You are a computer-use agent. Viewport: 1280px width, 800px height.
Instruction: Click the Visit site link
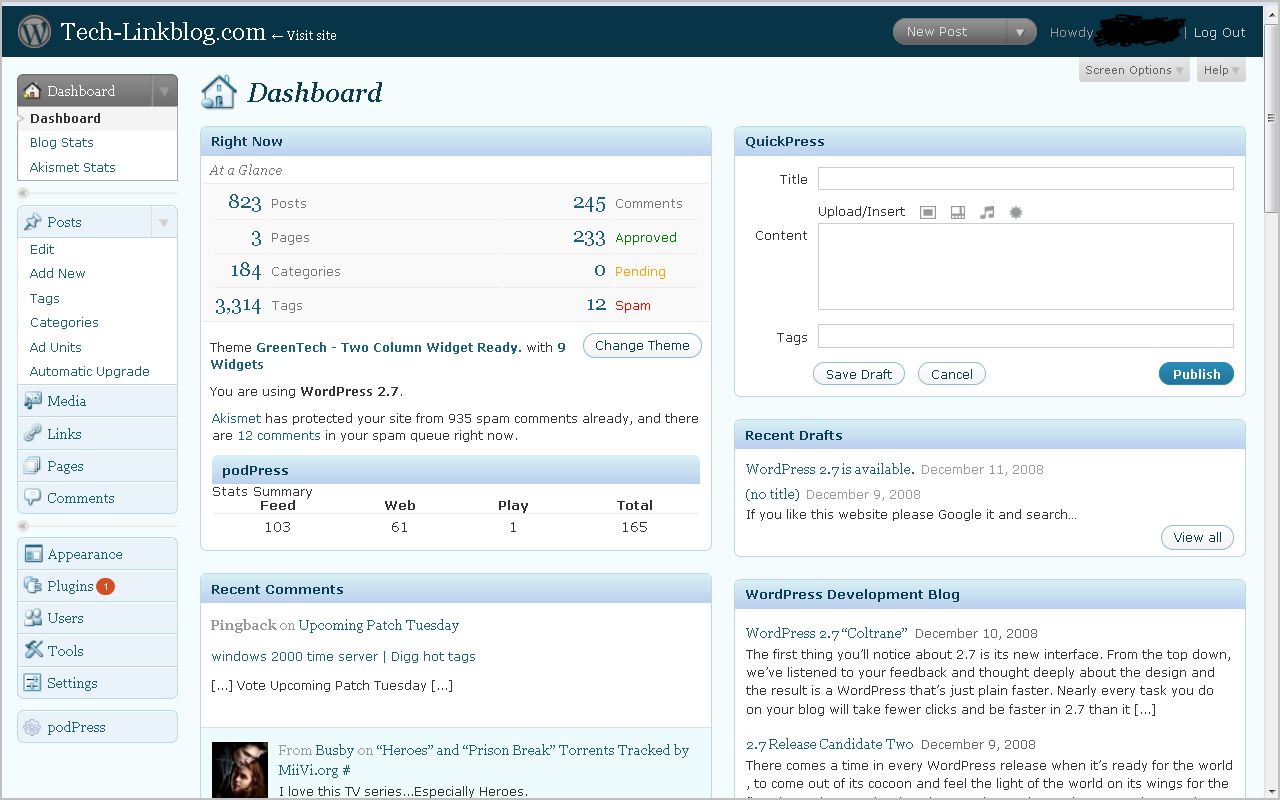(304, 35)
